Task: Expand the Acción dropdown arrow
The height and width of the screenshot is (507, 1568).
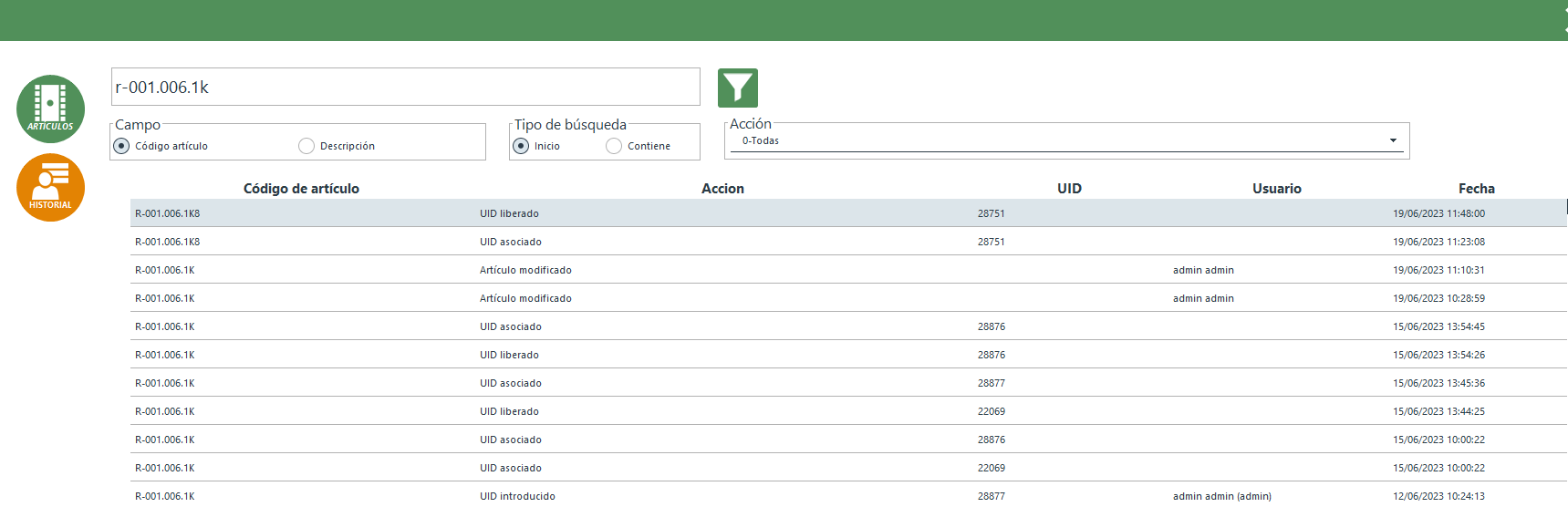Action: click(1393, 140)
